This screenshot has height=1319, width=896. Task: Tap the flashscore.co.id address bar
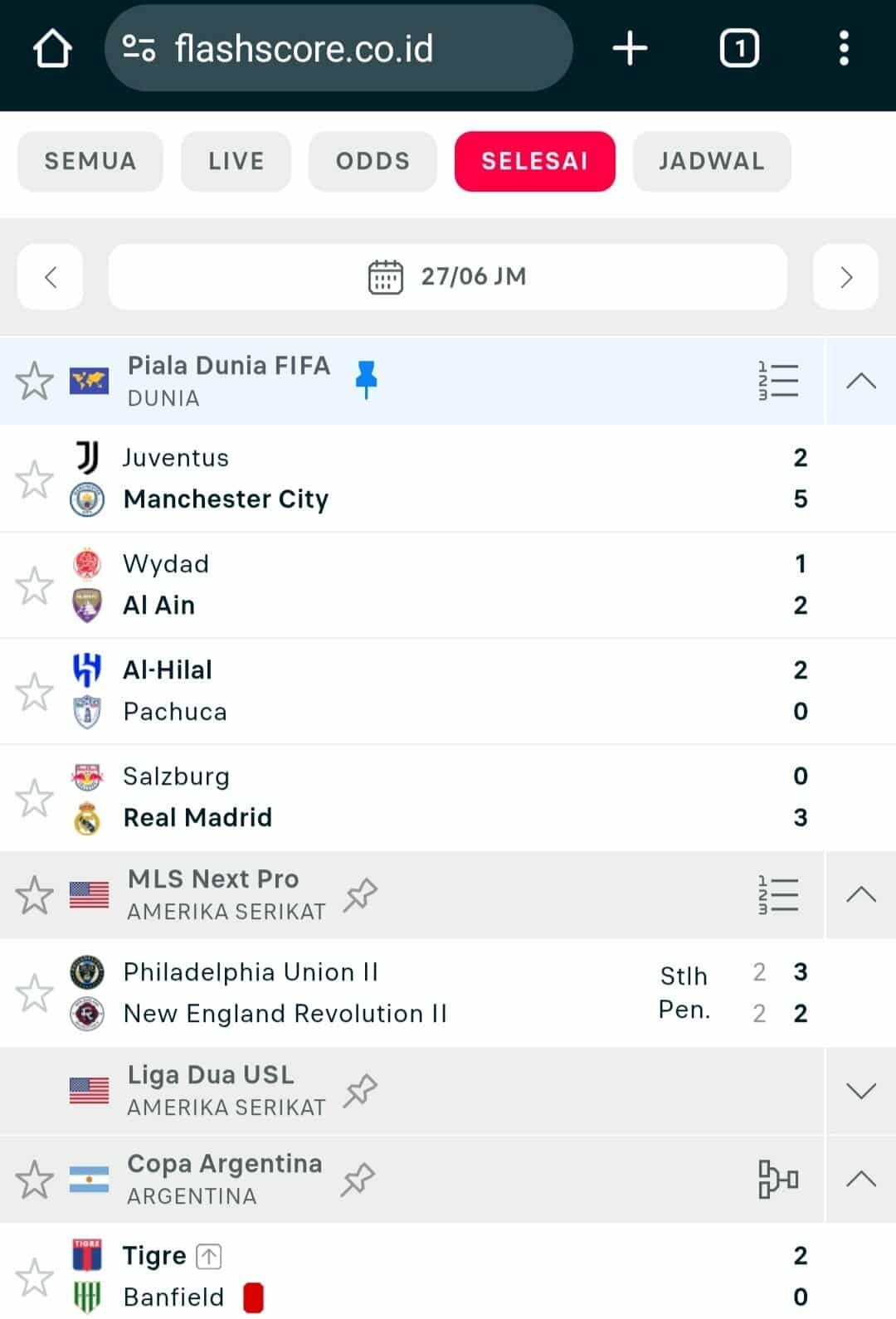[338, 48]
